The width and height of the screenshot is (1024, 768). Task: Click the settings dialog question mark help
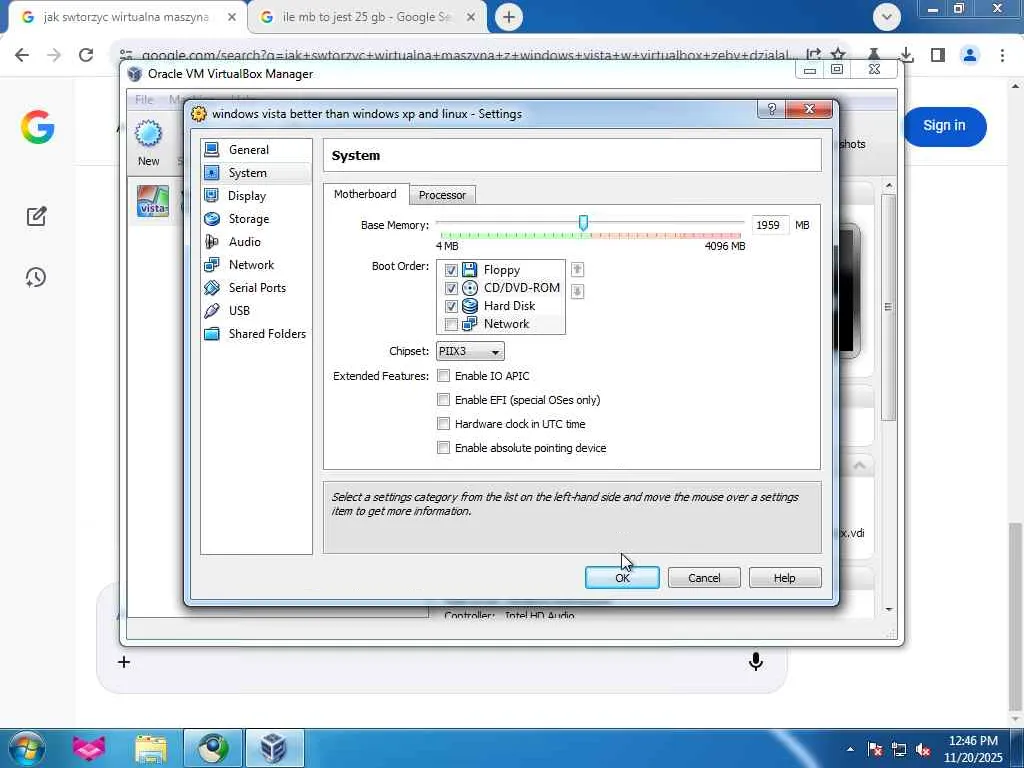tap(771, 109)
